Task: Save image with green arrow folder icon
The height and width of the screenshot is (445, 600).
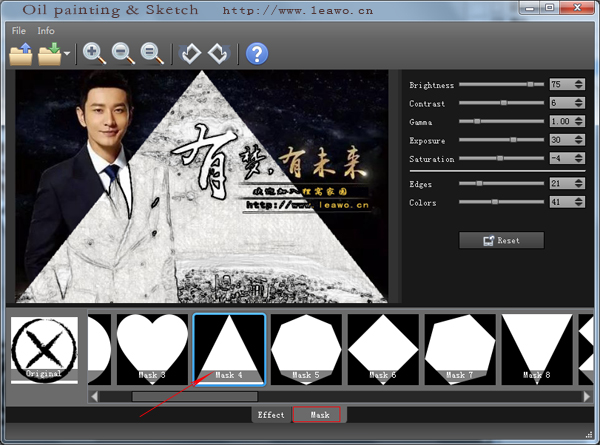Action: [x=49, y=54]
